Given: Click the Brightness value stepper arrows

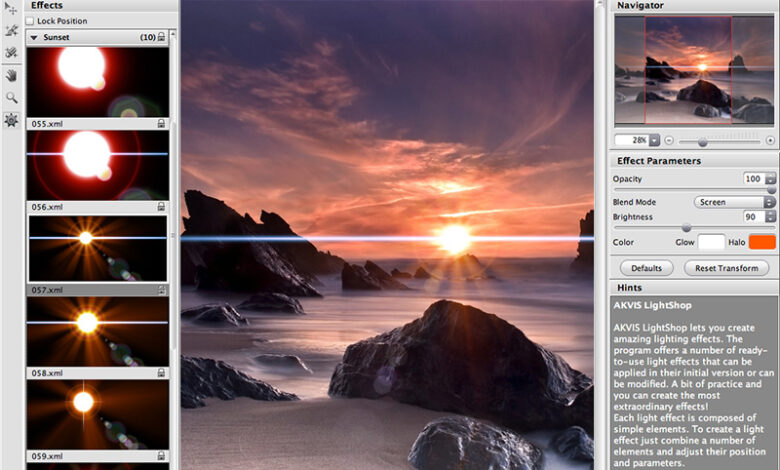Looking at the screenshot, I should (x=771, y=216).
